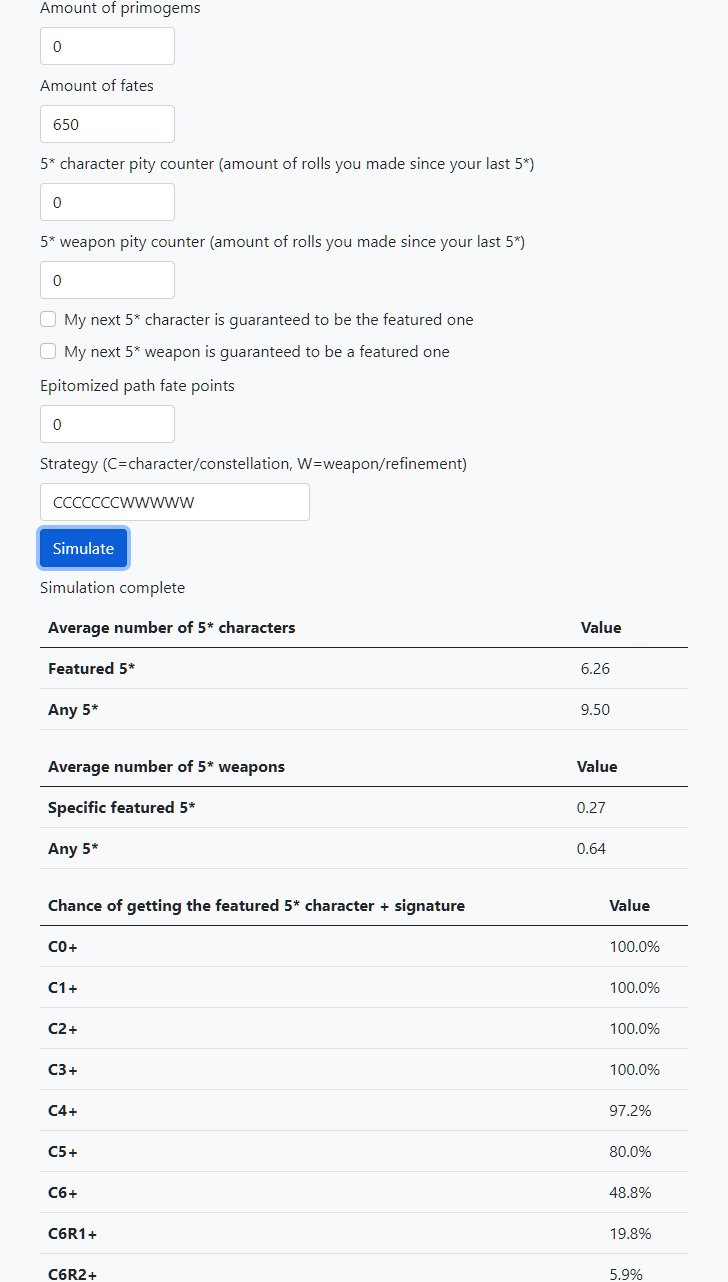This screenshot has height=1282, width=728.
Task: Click the 5* weapon pity counter field
Action: (x=107, y=280)
